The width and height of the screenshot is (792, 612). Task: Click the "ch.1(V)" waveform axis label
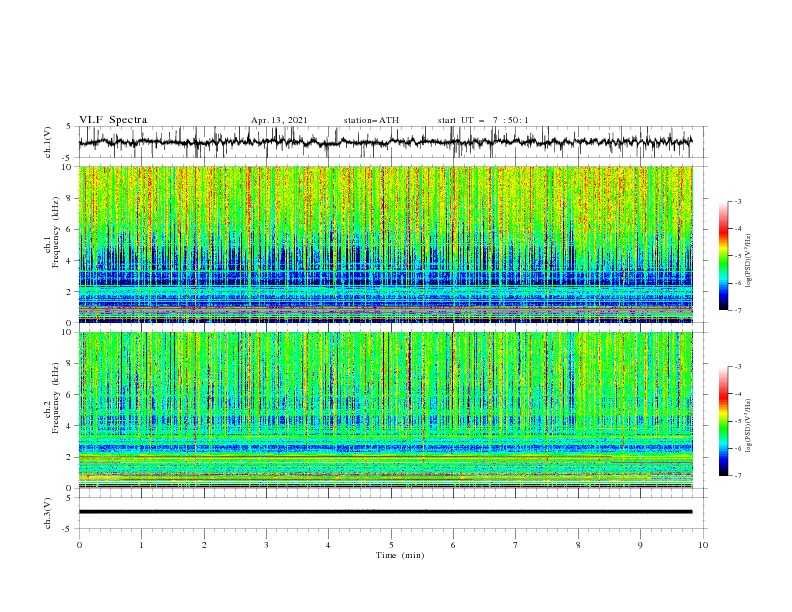pyautogui.click(x=48, y=142)
